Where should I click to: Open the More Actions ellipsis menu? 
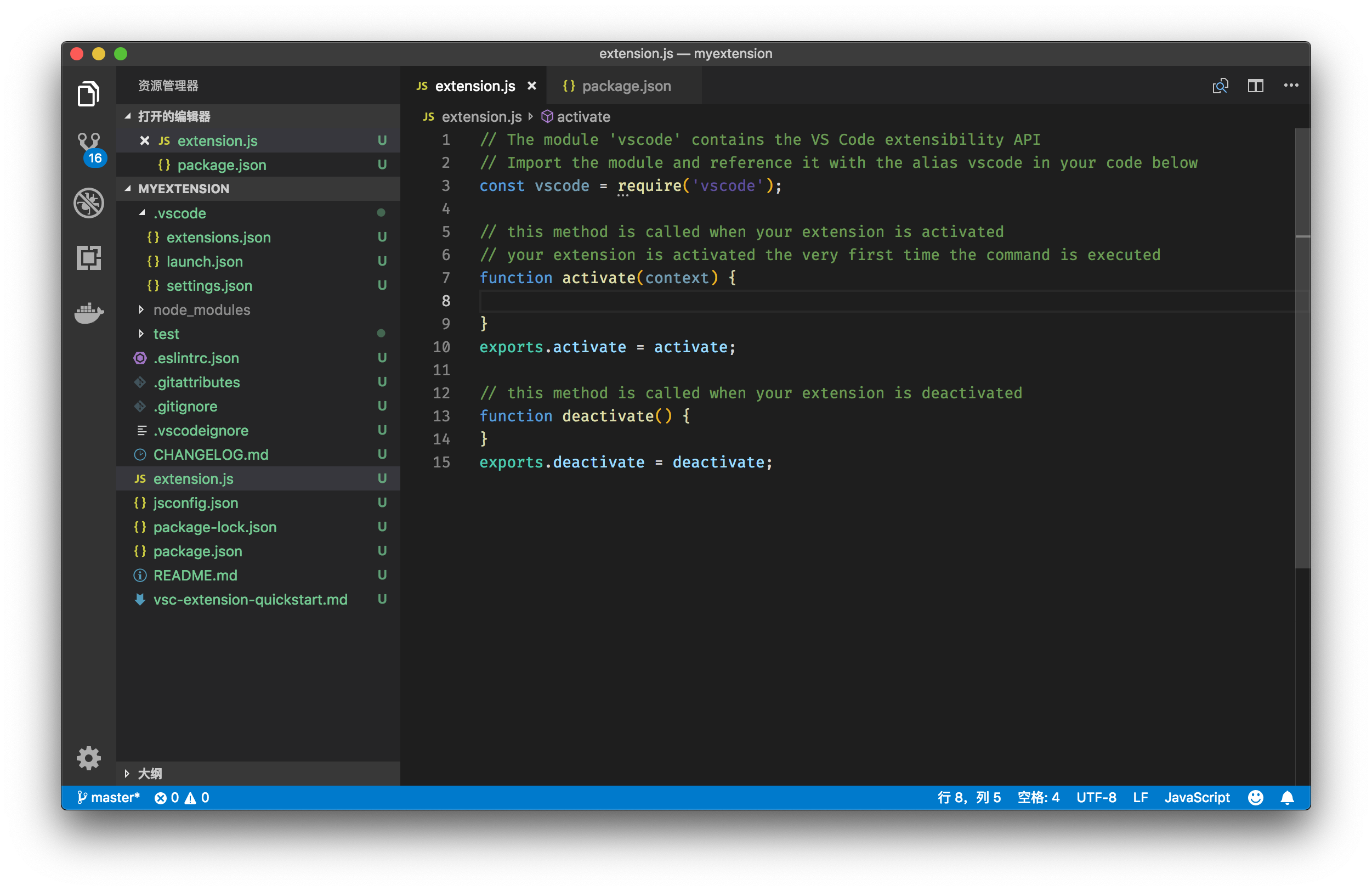[1291, 86]
